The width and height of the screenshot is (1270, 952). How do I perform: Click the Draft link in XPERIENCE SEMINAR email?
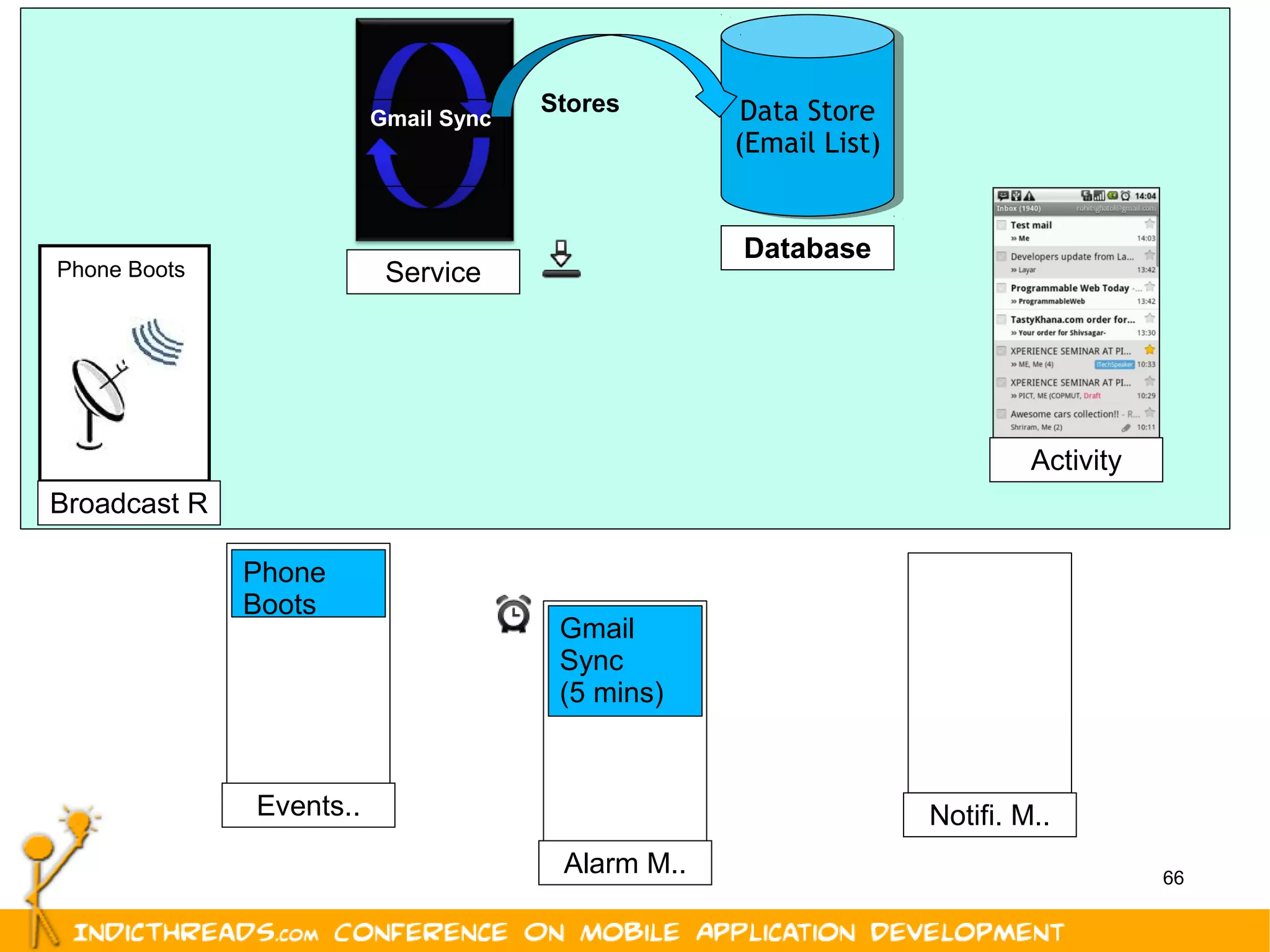[x=1092, y=396]
